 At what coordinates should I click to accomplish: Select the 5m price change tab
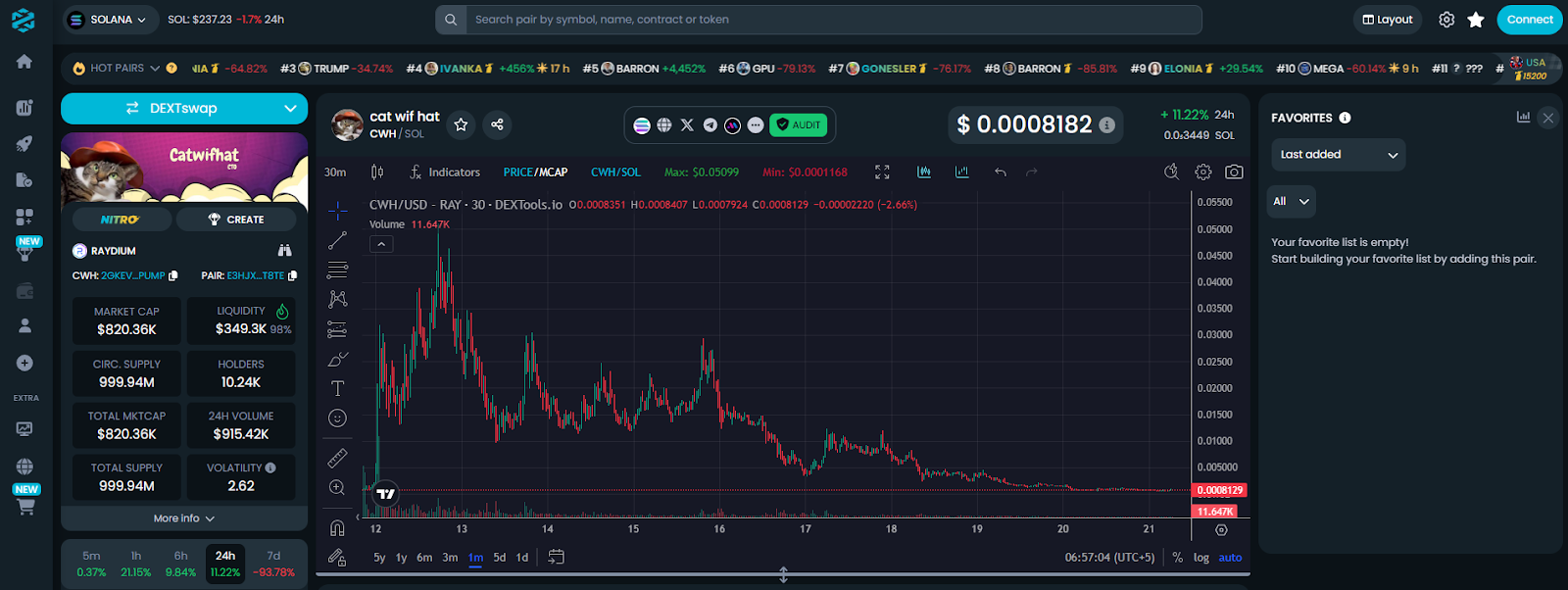[91, 564]
